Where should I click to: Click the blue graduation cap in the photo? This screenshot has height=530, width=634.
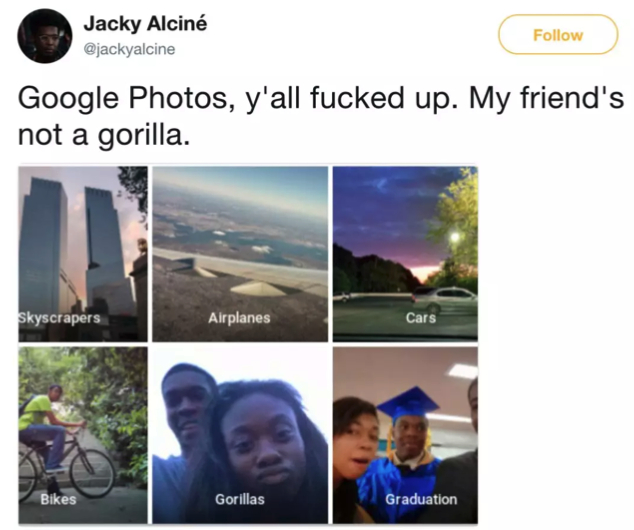coord(406,403)
